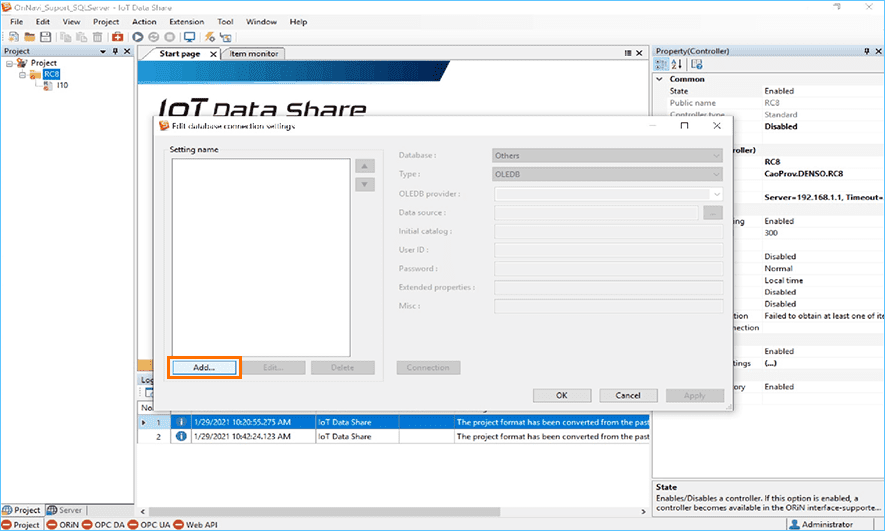885x531 pixels.
Task: Click the info icon in log row 1
Action: click(181, 422)
